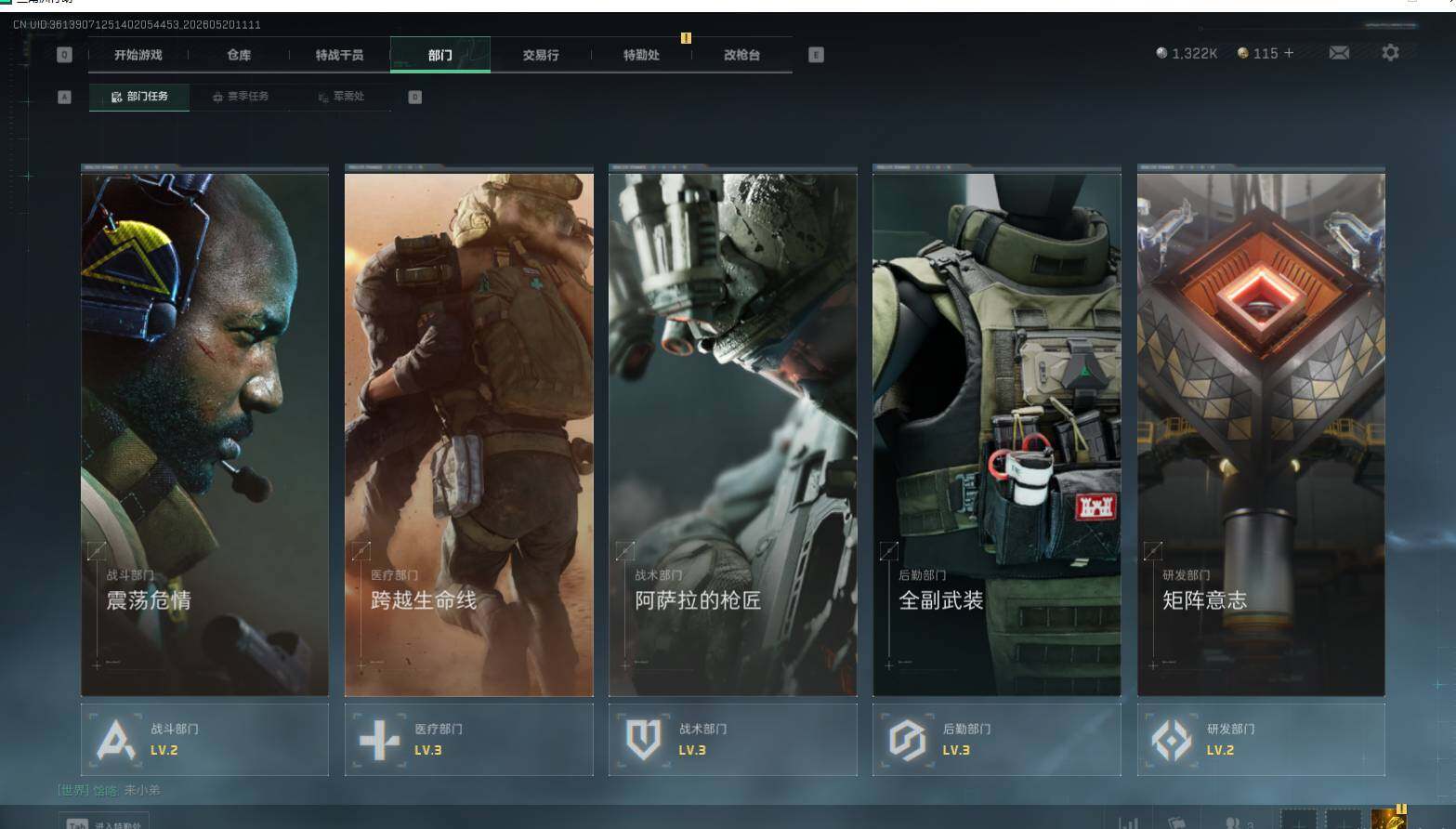Click the D key hint icon

(x=414, y=97)
